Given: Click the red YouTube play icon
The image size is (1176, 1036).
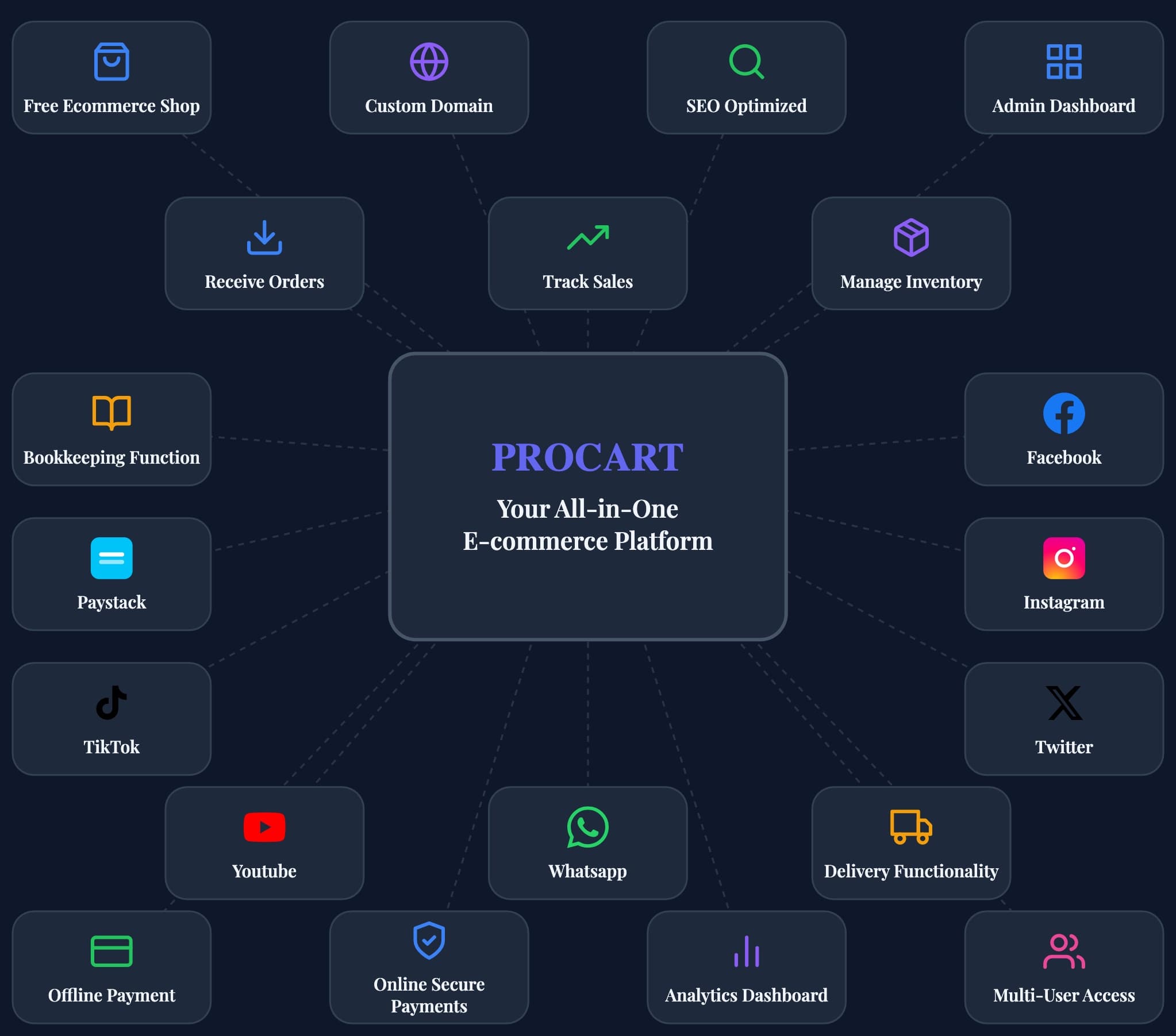Looking at the screenshot, I should [264, 827].
